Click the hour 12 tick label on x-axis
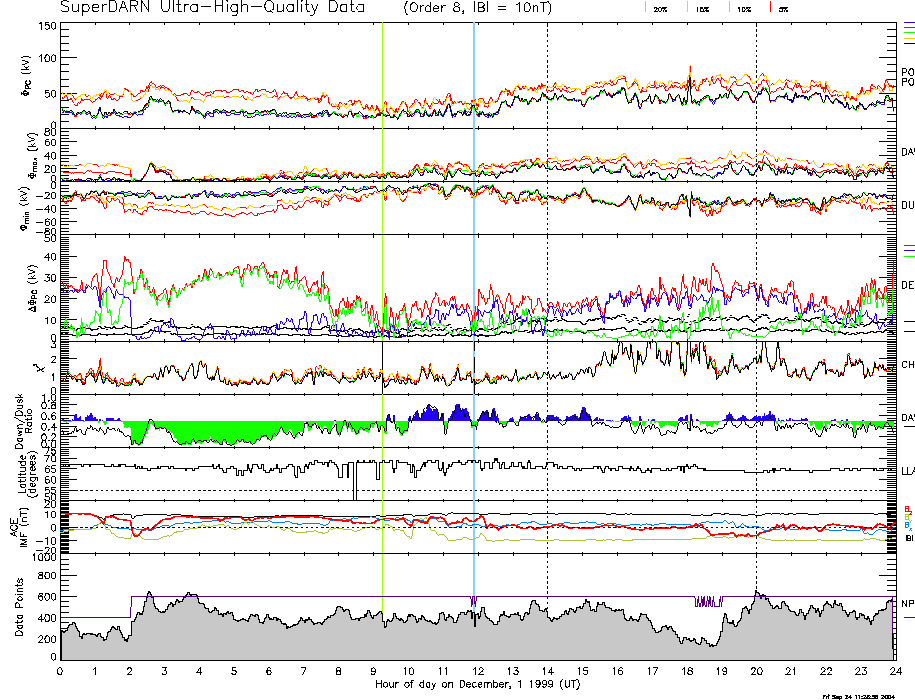 click(x=477, y=671)
